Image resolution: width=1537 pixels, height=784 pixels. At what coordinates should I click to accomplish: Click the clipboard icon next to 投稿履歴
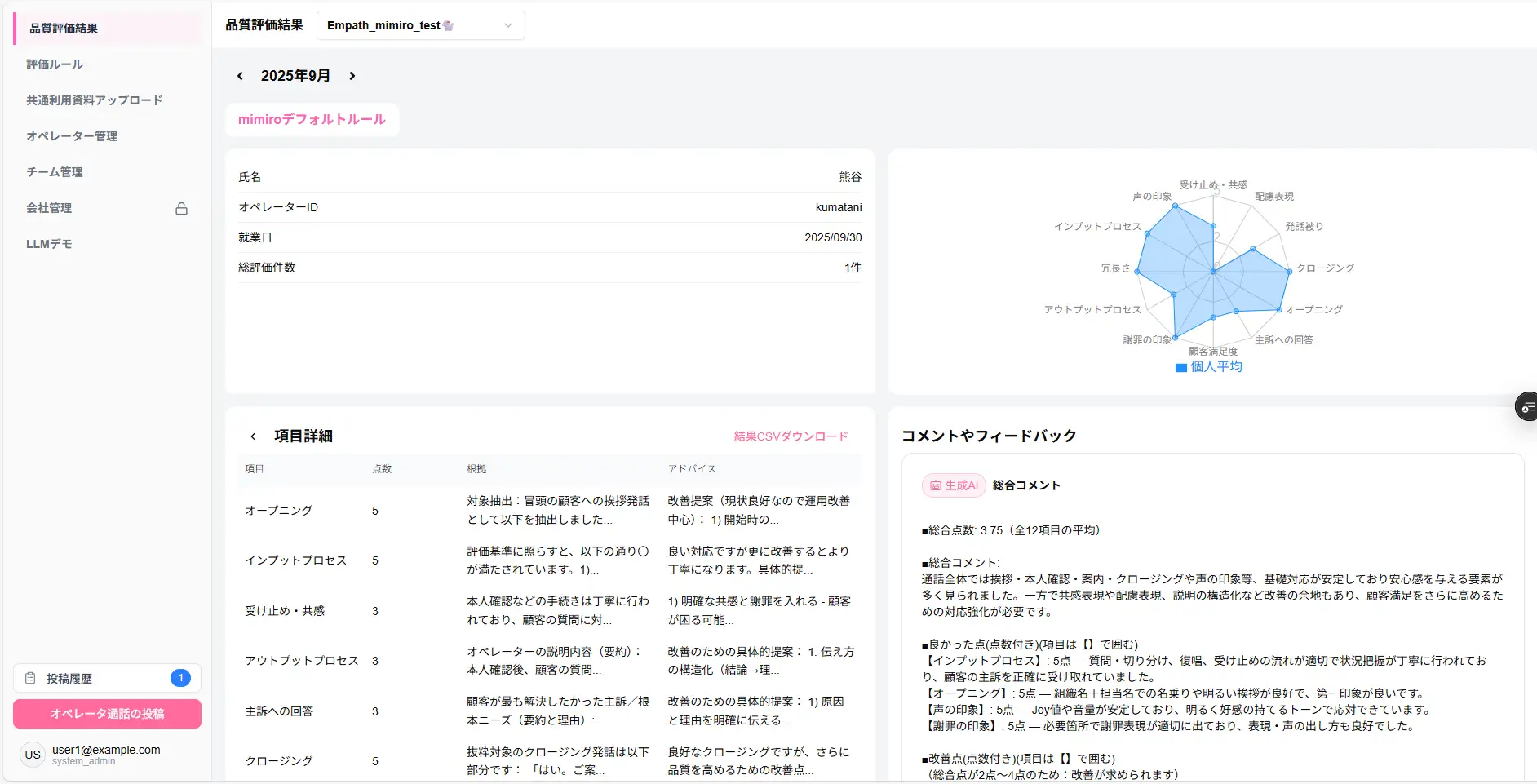(30, 679)
